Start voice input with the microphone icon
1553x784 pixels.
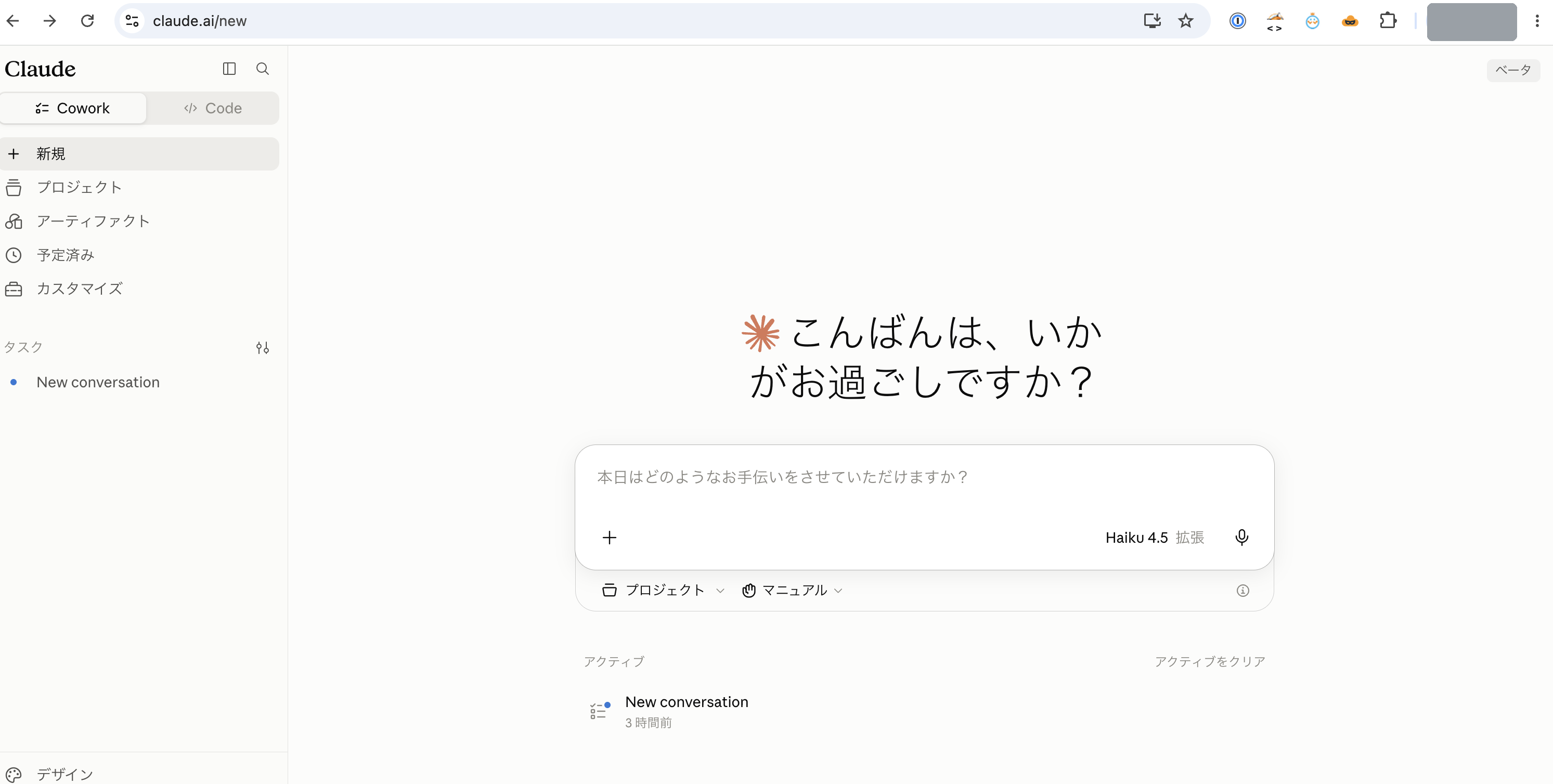coord(1242,537)
